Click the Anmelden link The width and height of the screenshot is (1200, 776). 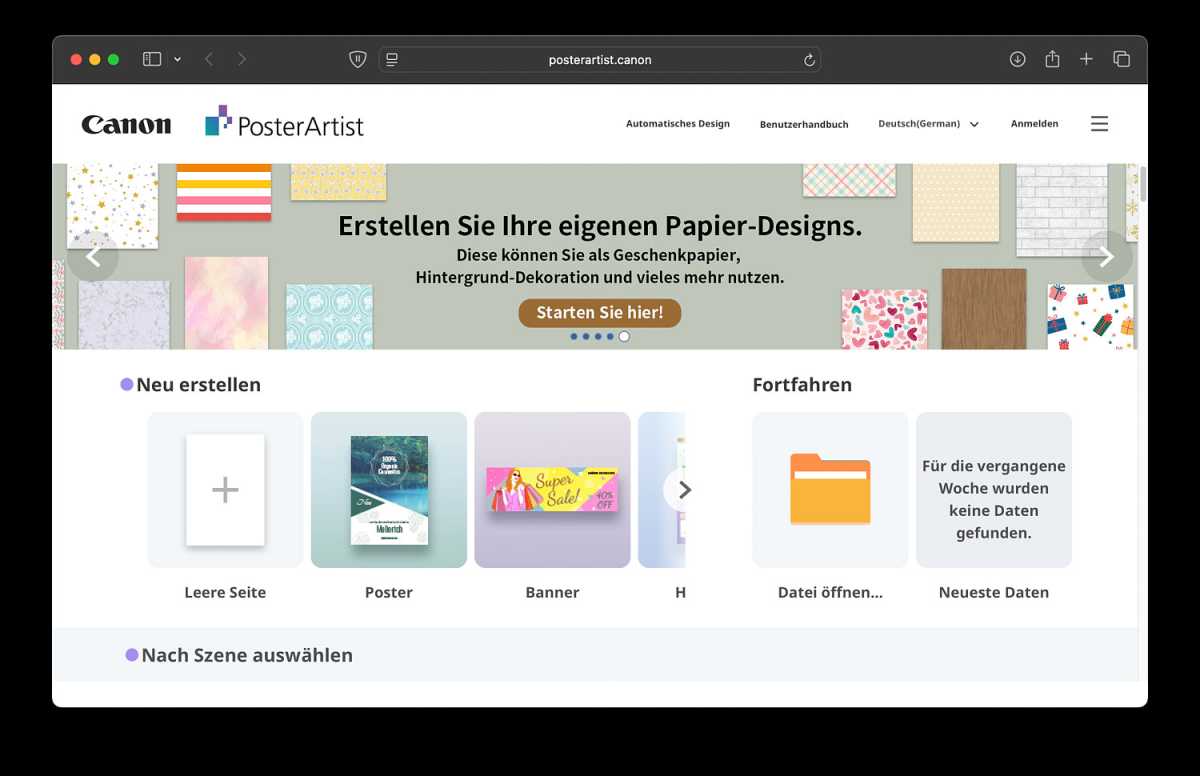(1034, 124)
